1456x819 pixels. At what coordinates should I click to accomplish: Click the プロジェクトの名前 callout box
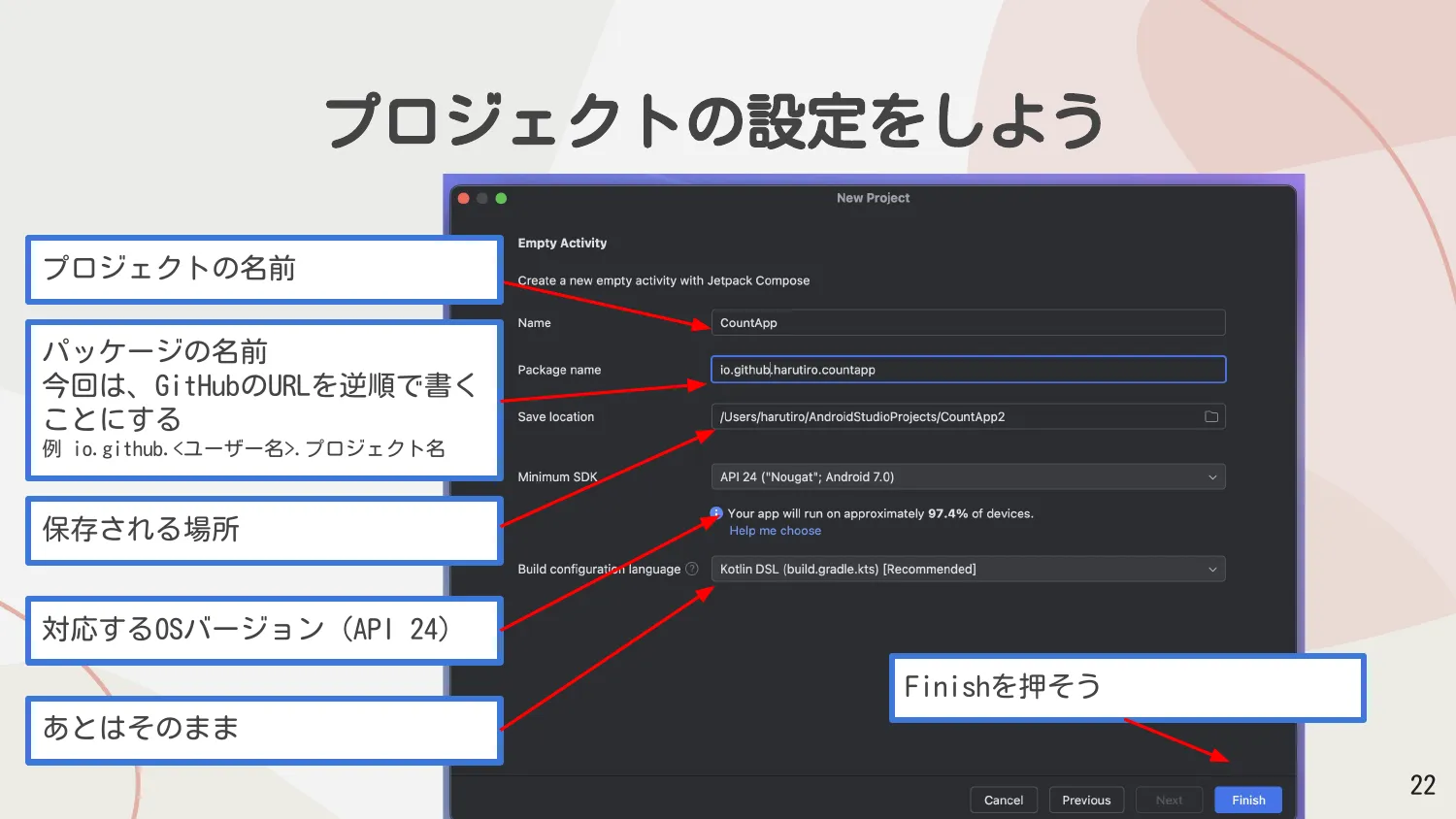264,270
